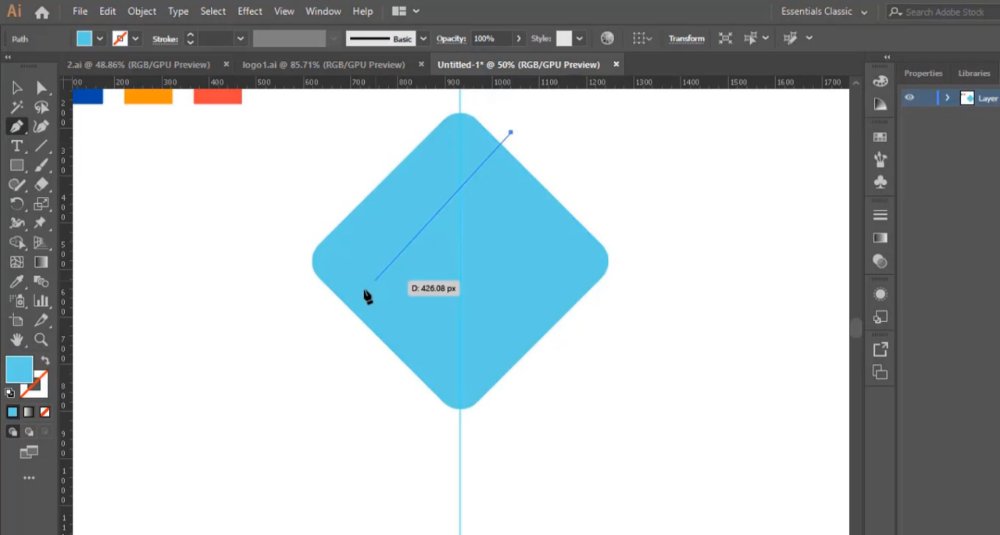1000x535 pixels.
Task: Open the Brushes panel icon
Action: coord(880,158)
